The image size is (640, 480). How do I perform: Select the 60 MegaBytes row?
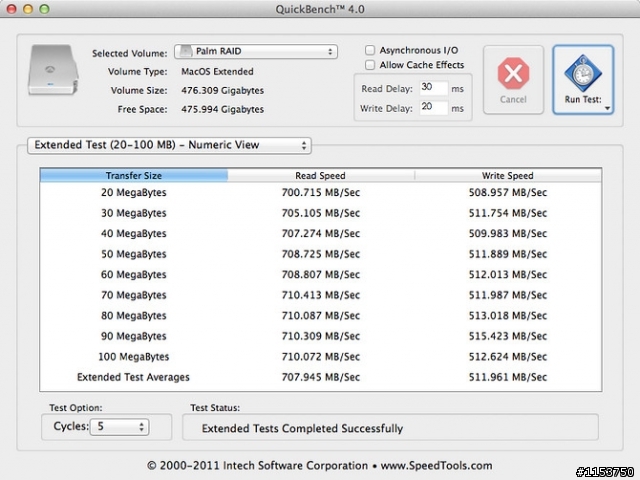tap(320, 274)
